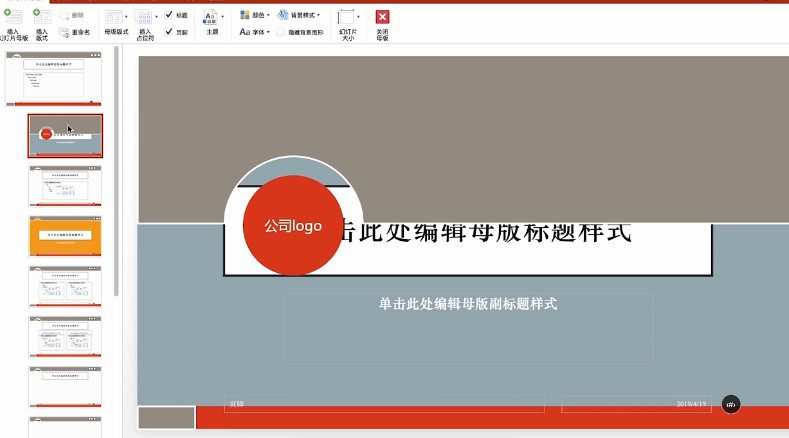Click Insert Layout icon
The width and height of the screenshot is (789, 438).
click(42, 17)
